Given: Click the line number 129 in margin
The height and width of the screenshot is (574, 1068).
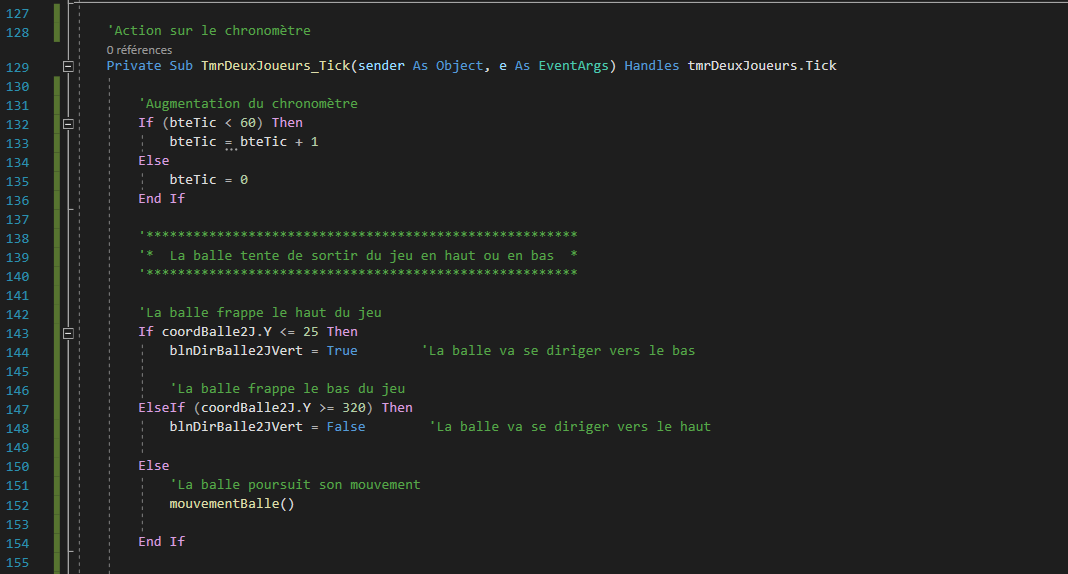Looking at the screenshot, I should tap(18, 67).
